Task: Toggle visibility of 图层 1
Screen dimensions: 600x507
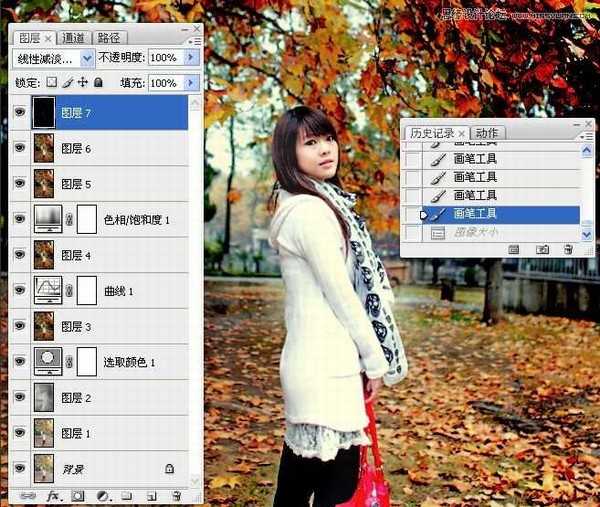Action: point(20,432)
